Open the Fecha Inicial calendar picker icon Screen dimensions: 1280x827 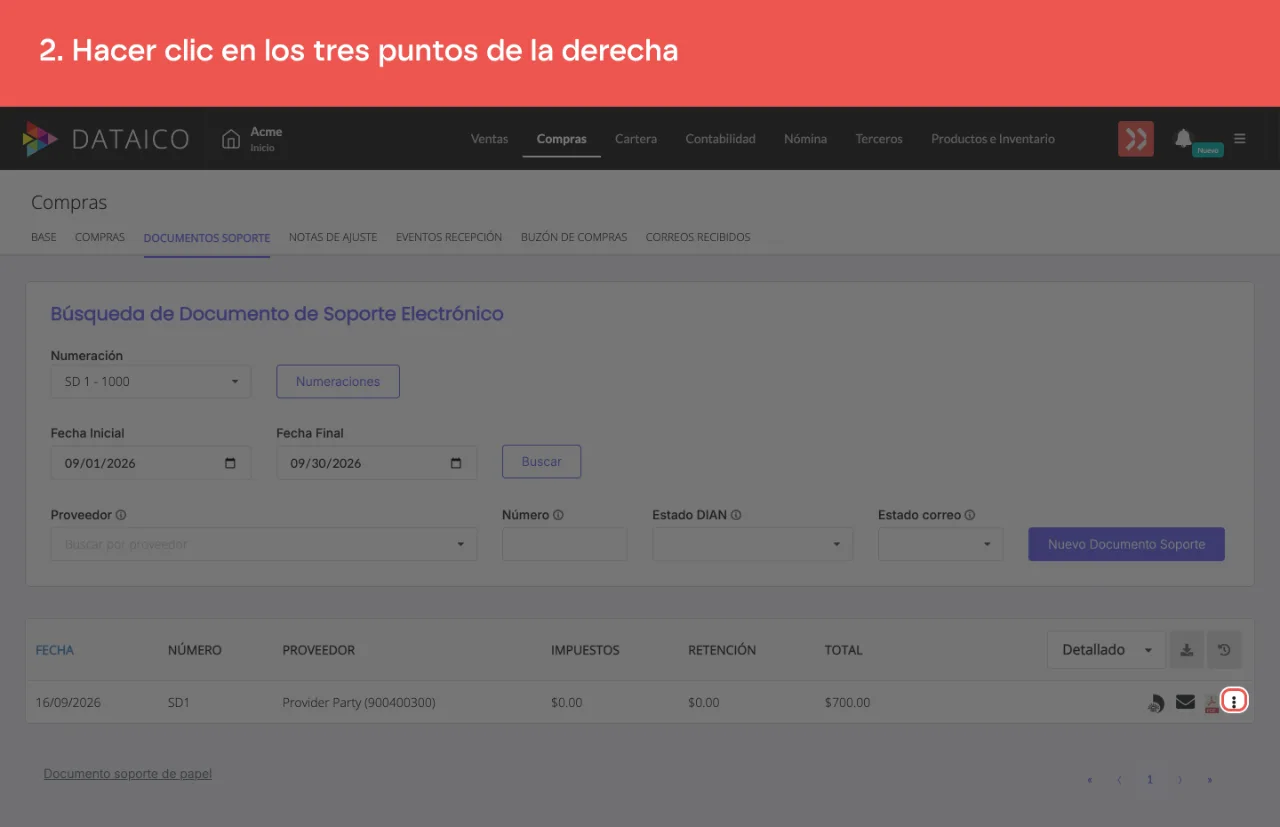(x=231, y=463)
